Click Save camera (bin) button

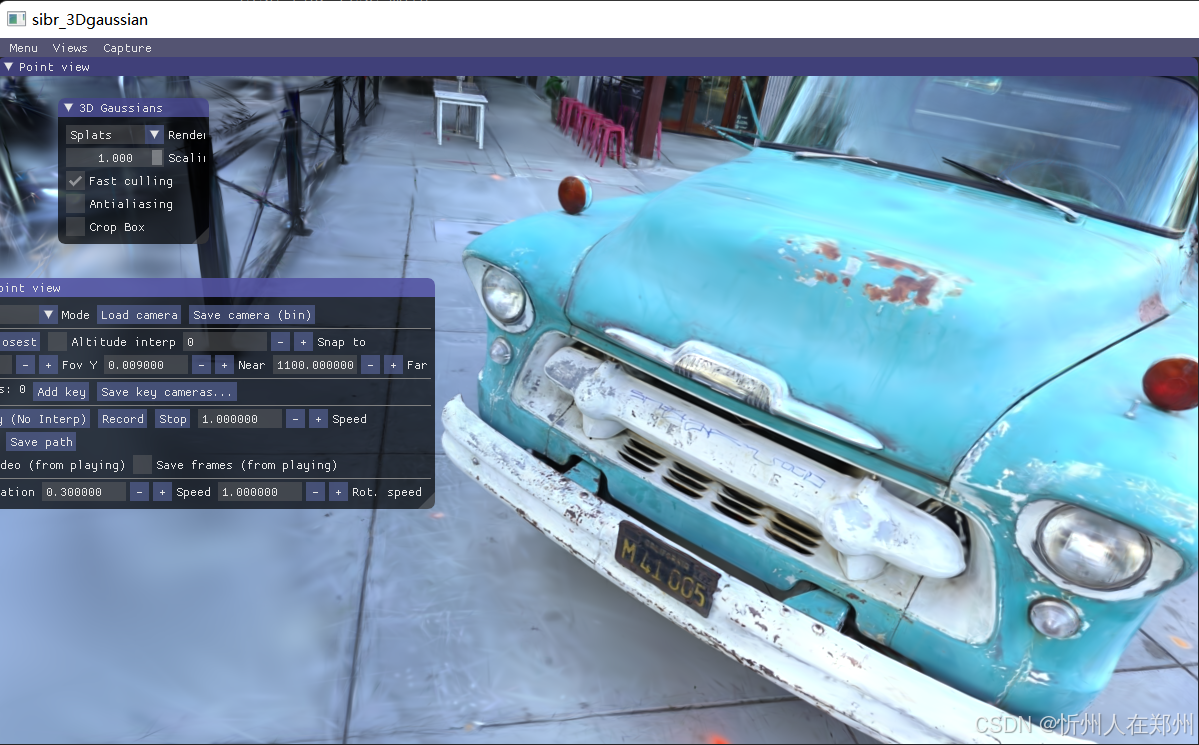click(252, 314)
